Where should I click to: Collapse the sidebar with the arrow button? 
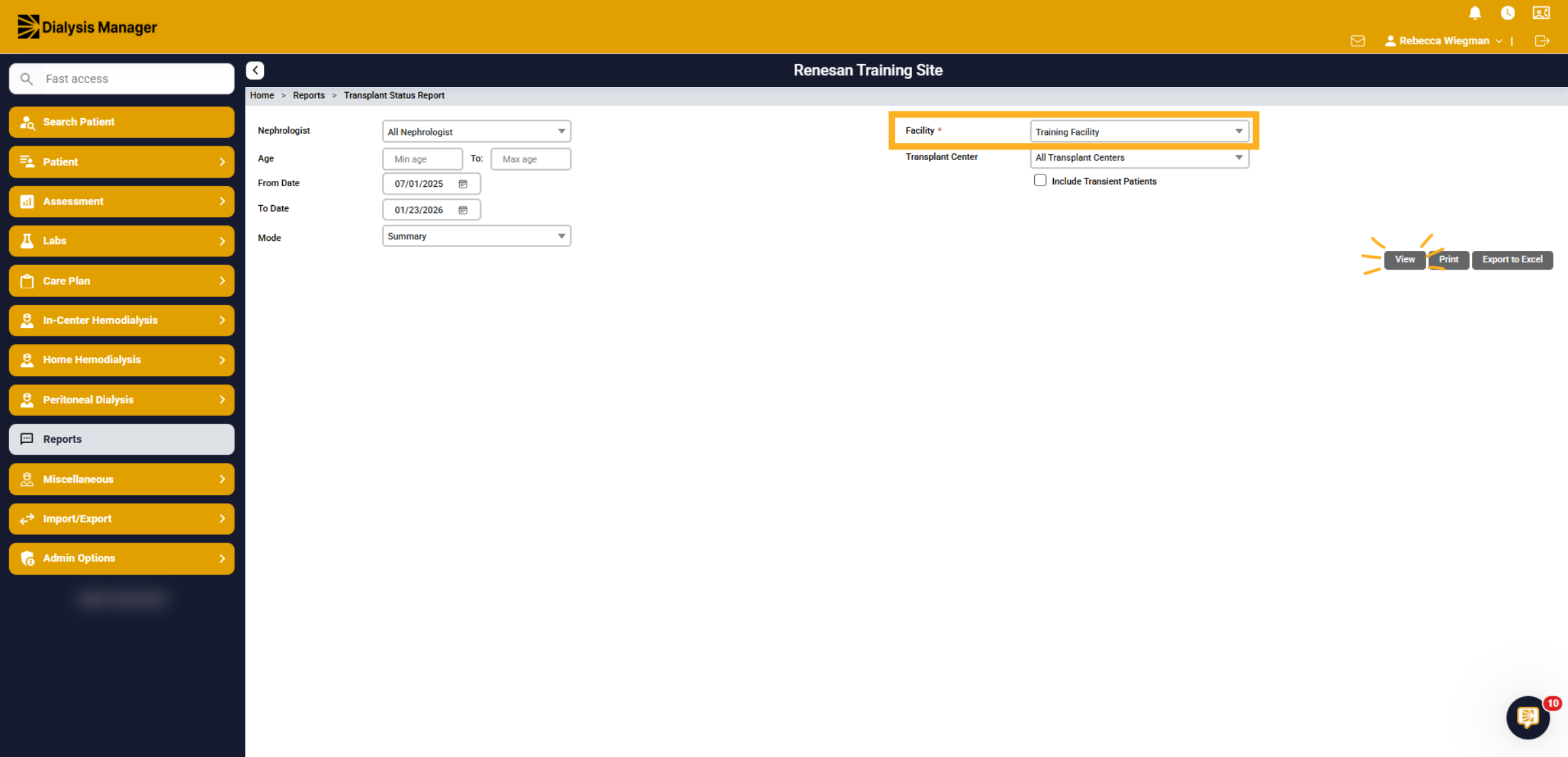pyautogui.click(x=255, y=70)
